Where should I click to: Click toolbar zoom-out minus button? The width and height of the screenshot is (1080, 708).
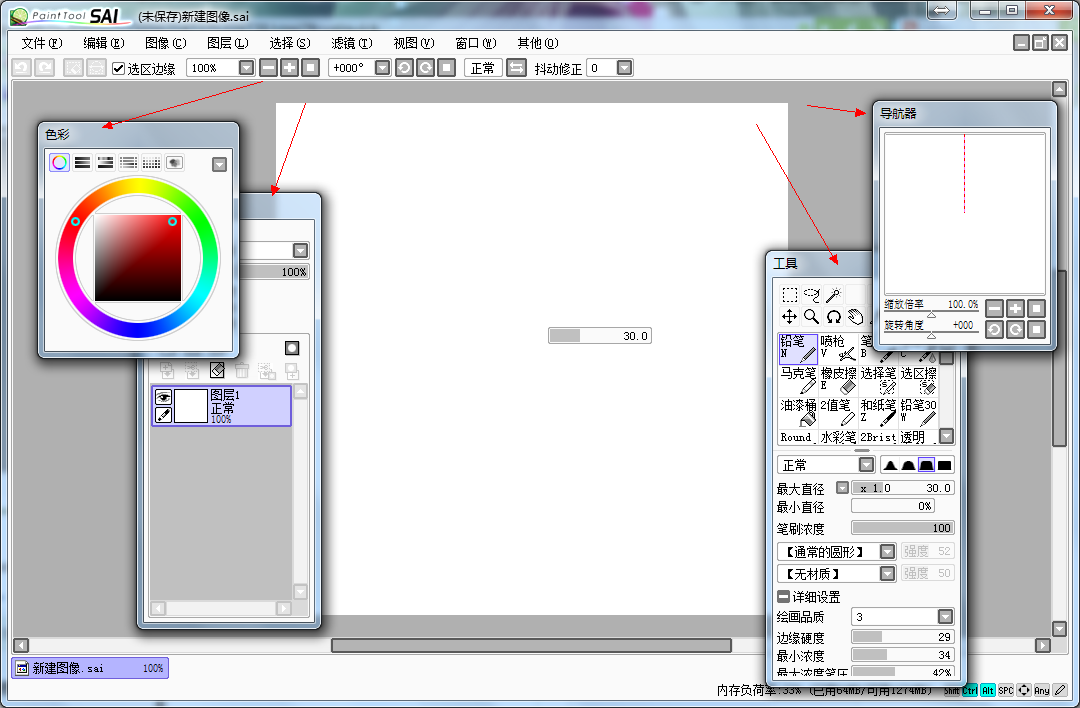pyautogui.click(x=269, y=67)
